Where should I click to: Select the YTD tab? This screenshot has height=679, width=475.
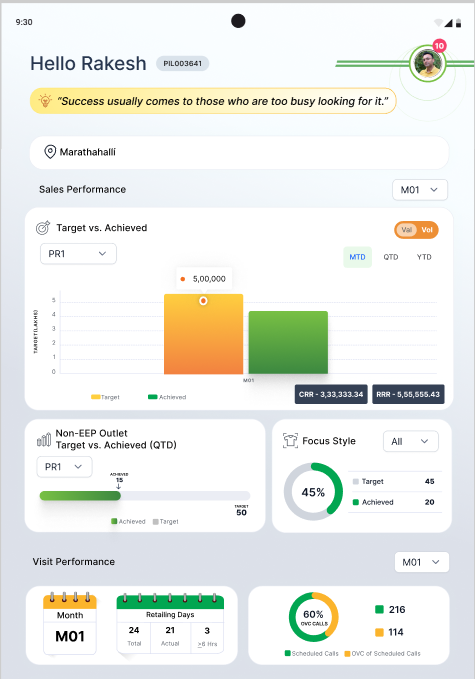pos(424,257)
